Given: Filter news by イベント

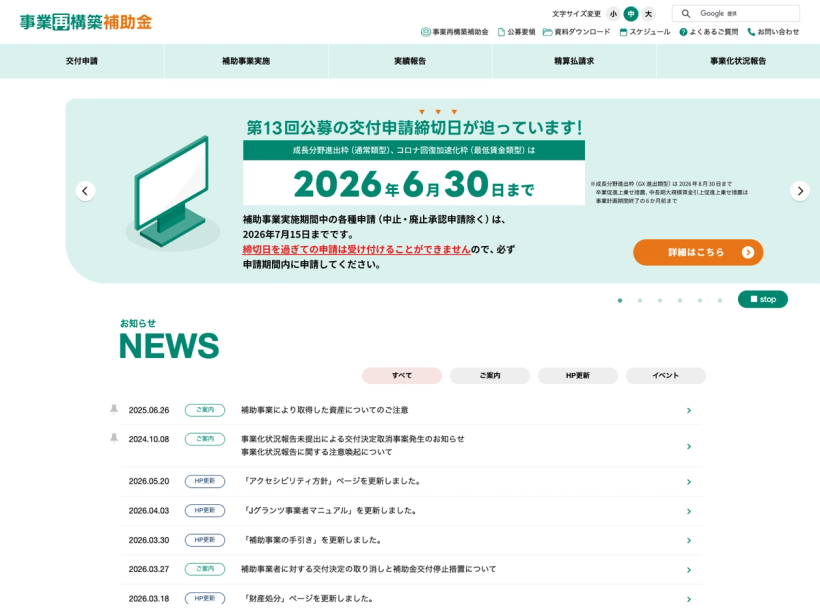Looking at the screenshot, I should point(665,375).
